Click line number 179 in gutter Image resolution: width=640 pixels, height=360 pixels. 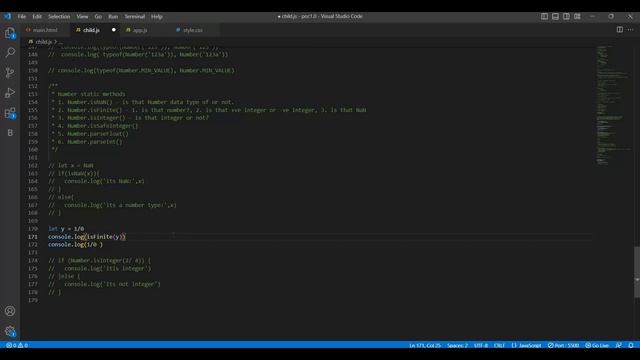click(x=33, y=300)
